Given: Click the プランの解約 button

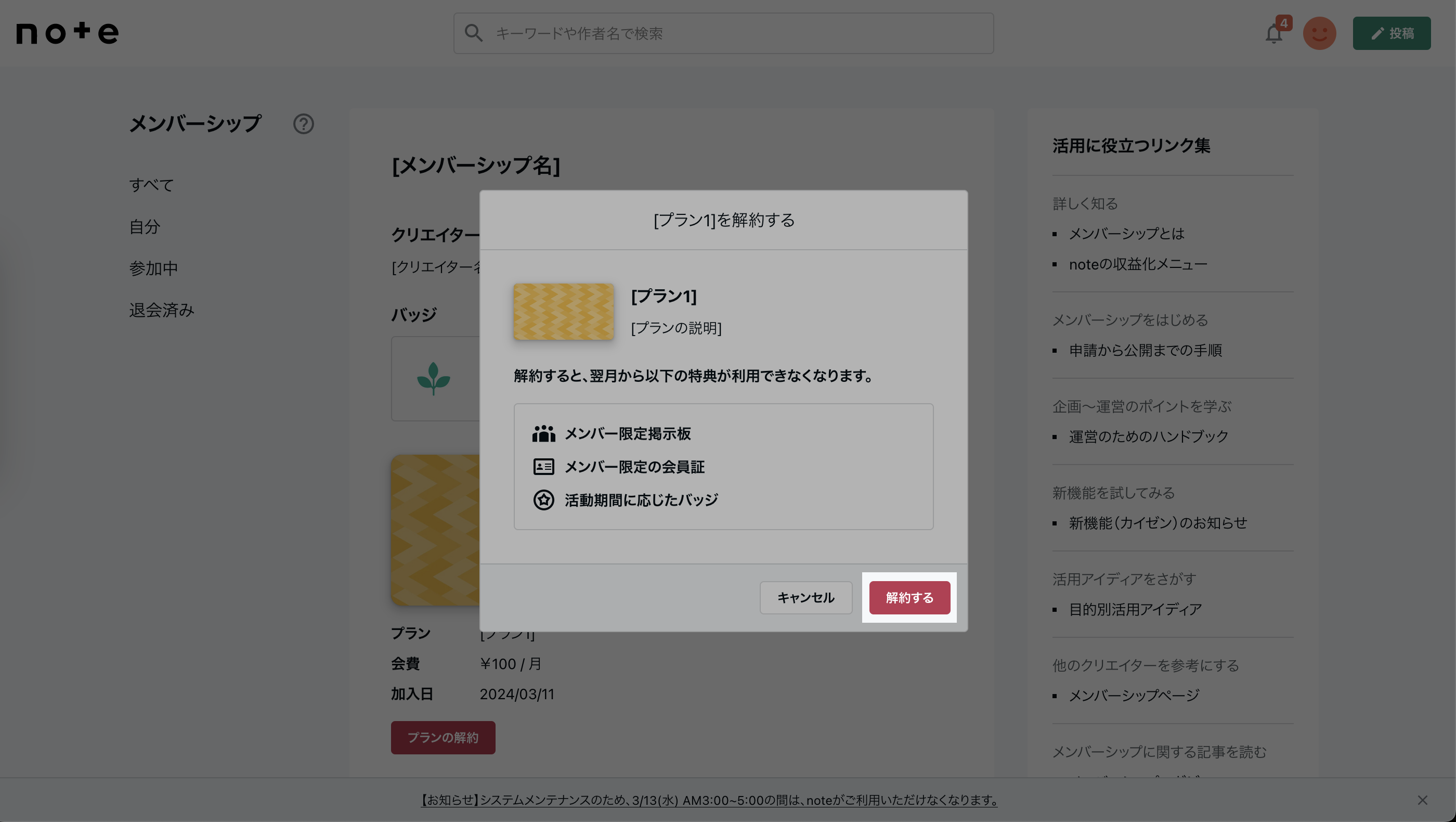Looking at the screenshot, I should [443, 737].
